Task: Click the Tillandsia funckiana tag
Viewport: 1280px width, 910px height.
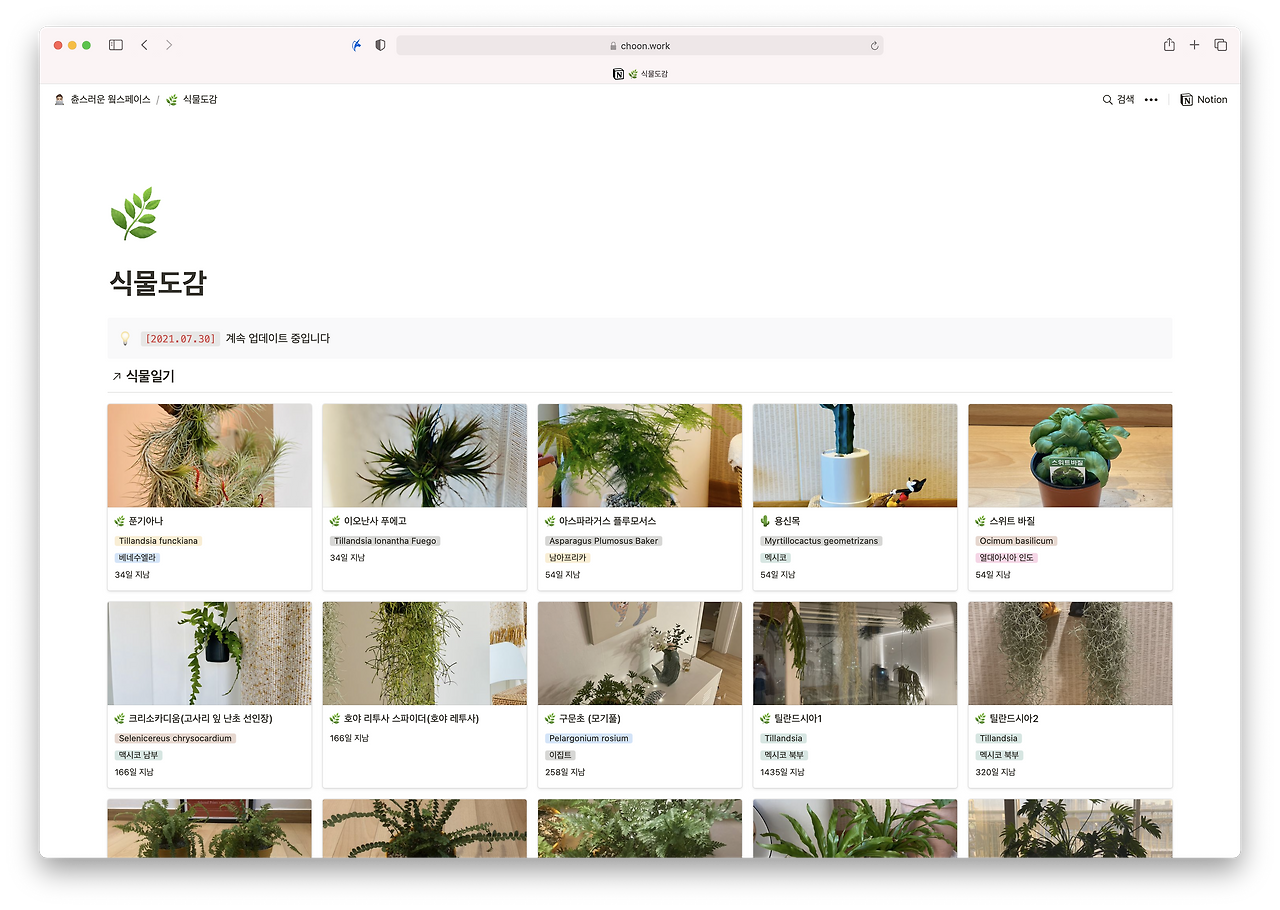Action: [158, 541]
